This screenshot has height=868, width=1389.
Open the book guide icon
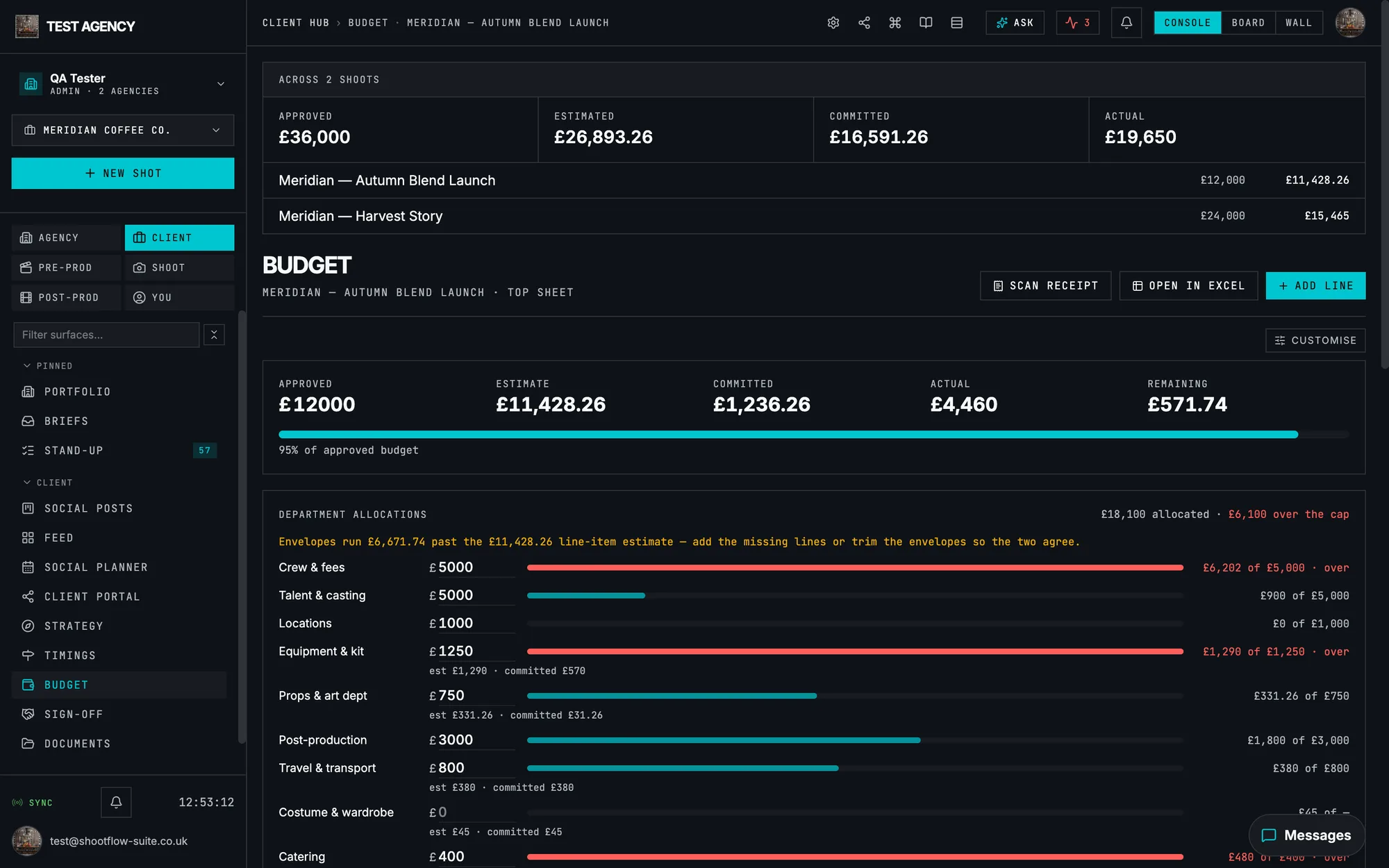click(x=926, y=23)
